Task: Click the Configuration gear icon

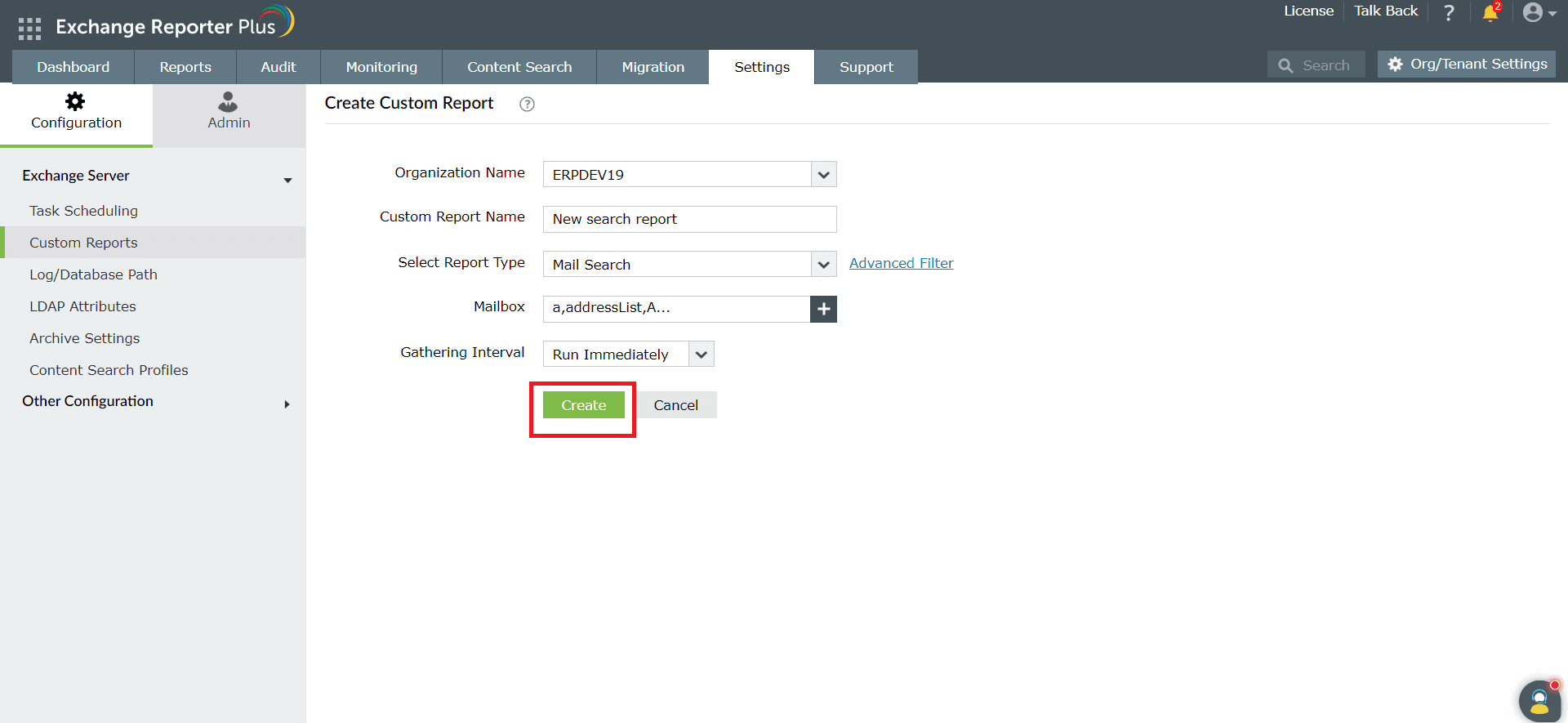Action: 75,101
